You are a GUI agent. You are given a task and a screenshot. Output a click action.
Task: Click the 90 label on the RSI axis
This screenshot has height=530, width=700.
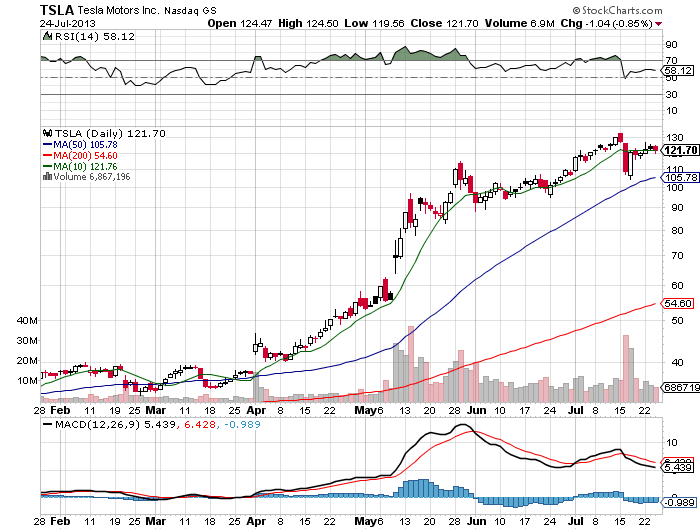[x=671, y=45]
